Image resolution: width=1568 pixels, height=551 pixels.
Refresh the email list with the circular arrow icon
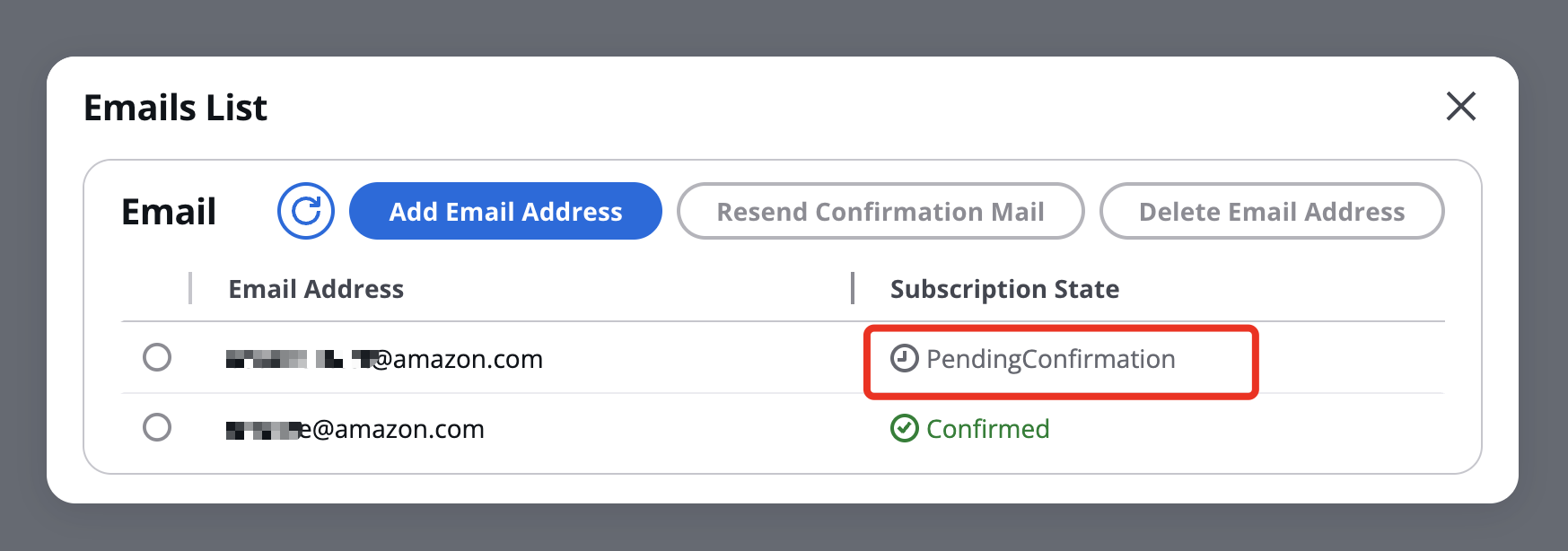[306, 211]
